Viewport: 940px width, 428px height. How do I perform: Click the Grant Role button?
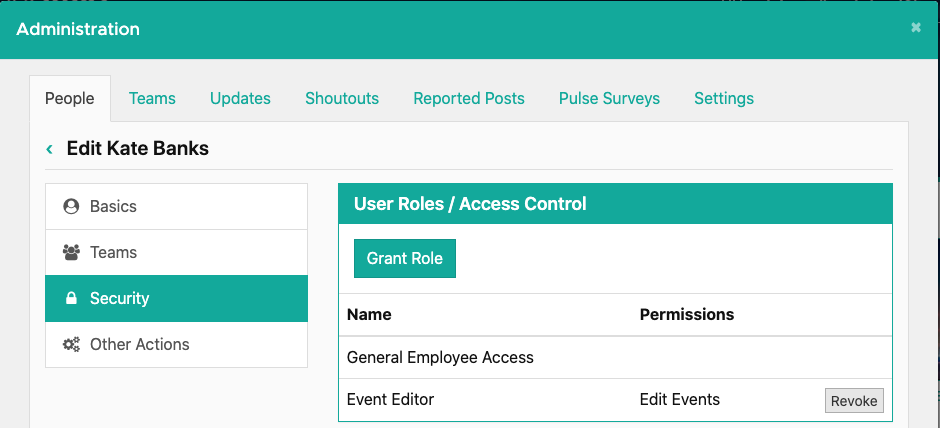405,258
